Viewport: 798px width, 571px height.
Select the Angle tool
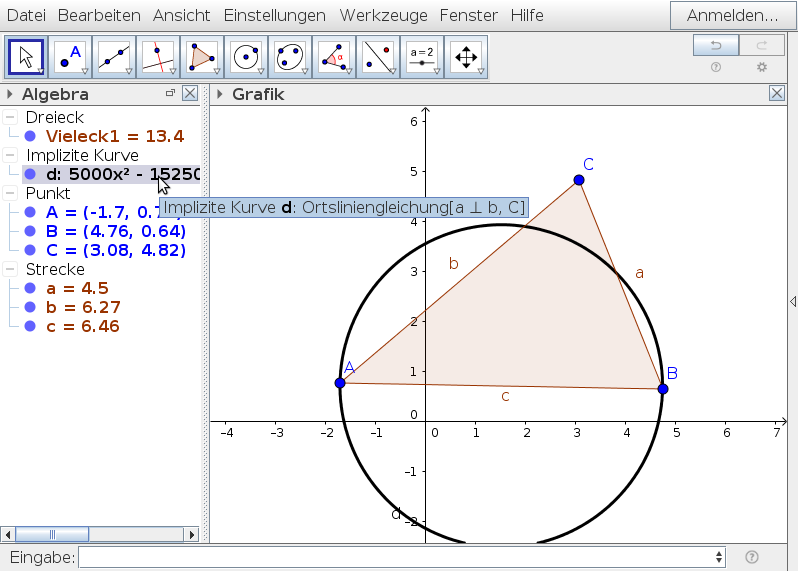pos(334,57)
